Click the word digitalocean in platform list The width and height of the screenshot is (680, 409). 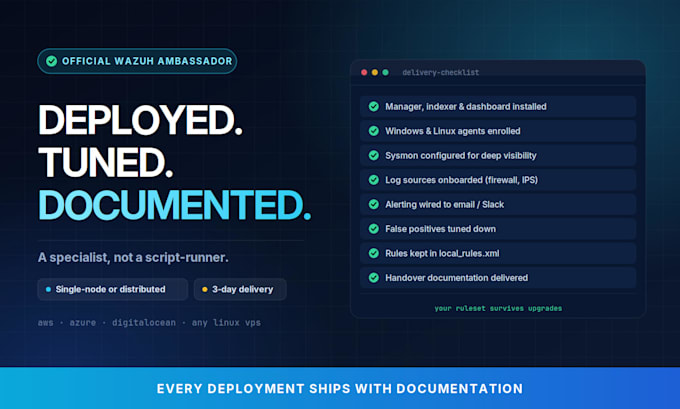point(144,323)
